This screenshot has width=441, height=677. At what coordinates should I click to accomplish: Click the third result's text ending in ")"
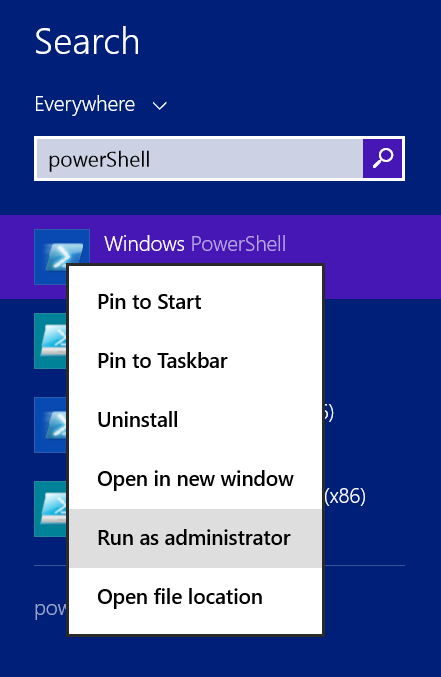click(329, 413)
